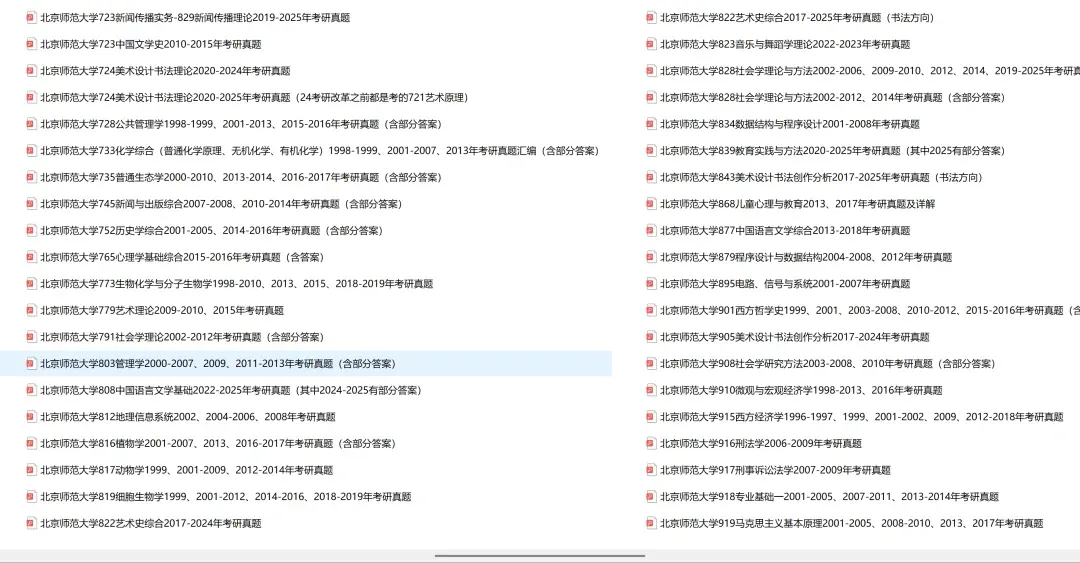Click PDF icon of 735普通生态学 file
Viewport: 1080px width, 563px height.
(31, 177)
